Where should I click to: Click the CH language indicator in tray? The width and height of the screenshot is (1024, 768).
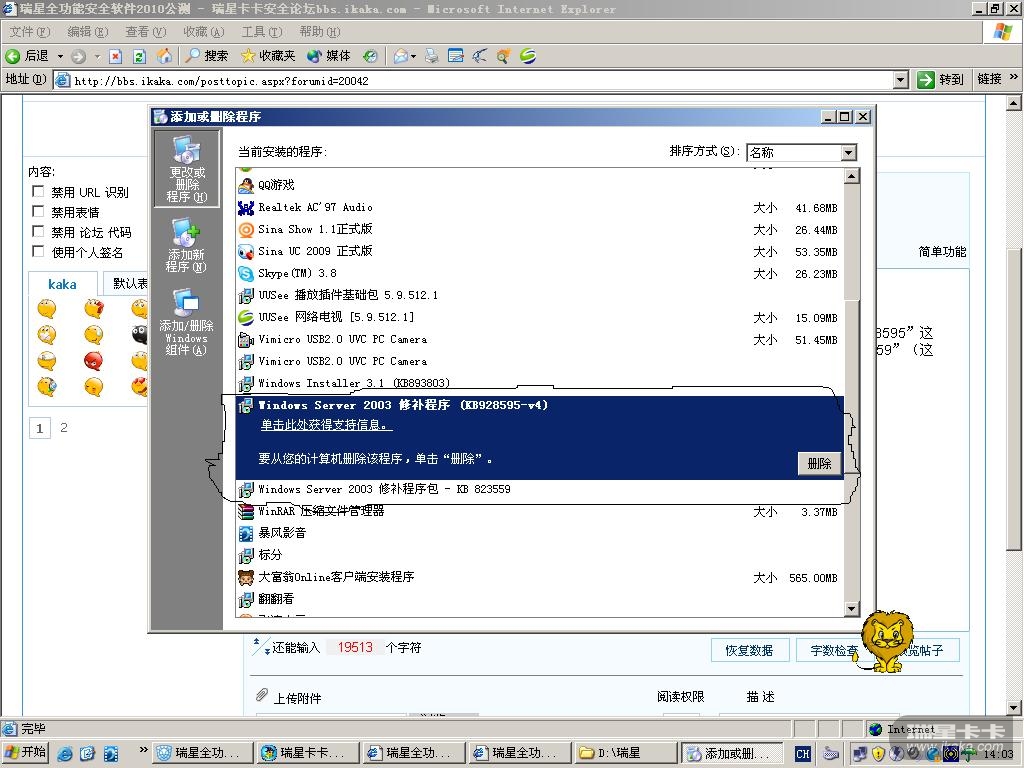[x=803, y=754]
